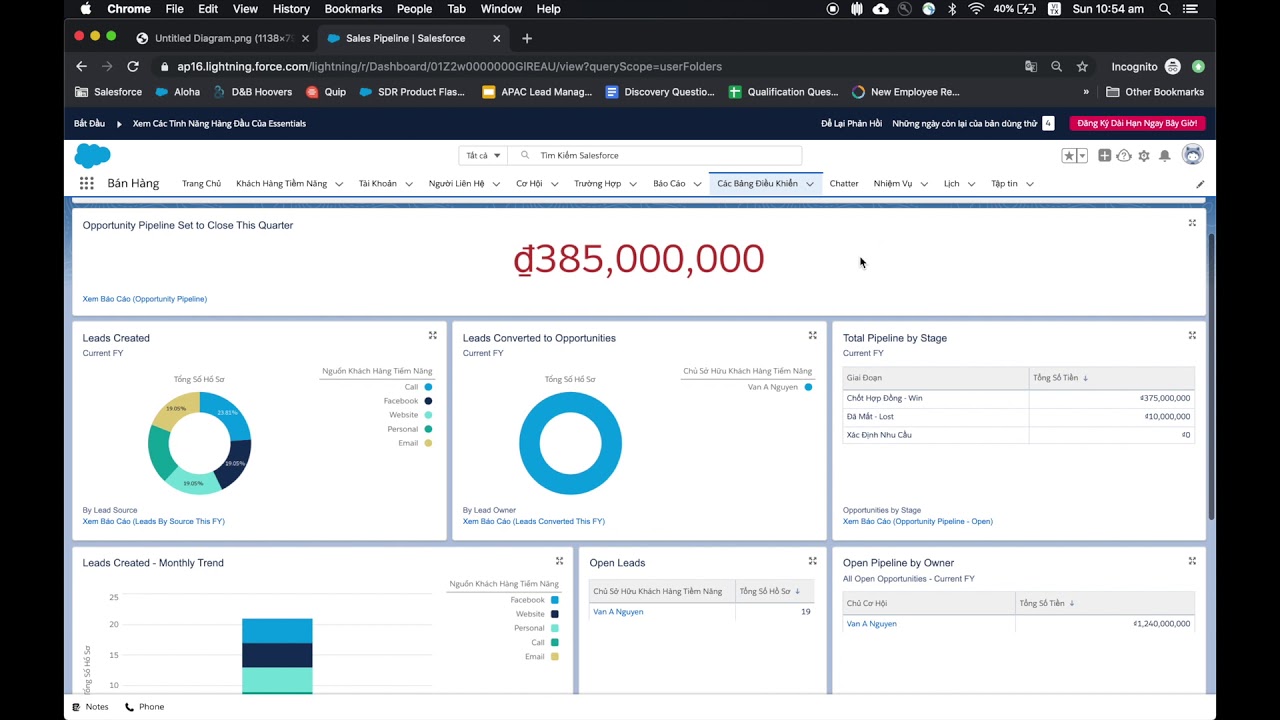Click the Chrome zoom magnifier icon
The height and width of the screenshot is (720, 1280).
pyautogui.click(x=1056, y=66)
